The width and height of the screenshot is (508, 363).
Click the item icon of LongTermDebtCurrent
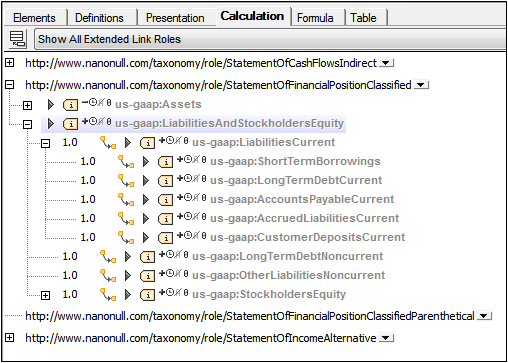(x=165, y=181)
